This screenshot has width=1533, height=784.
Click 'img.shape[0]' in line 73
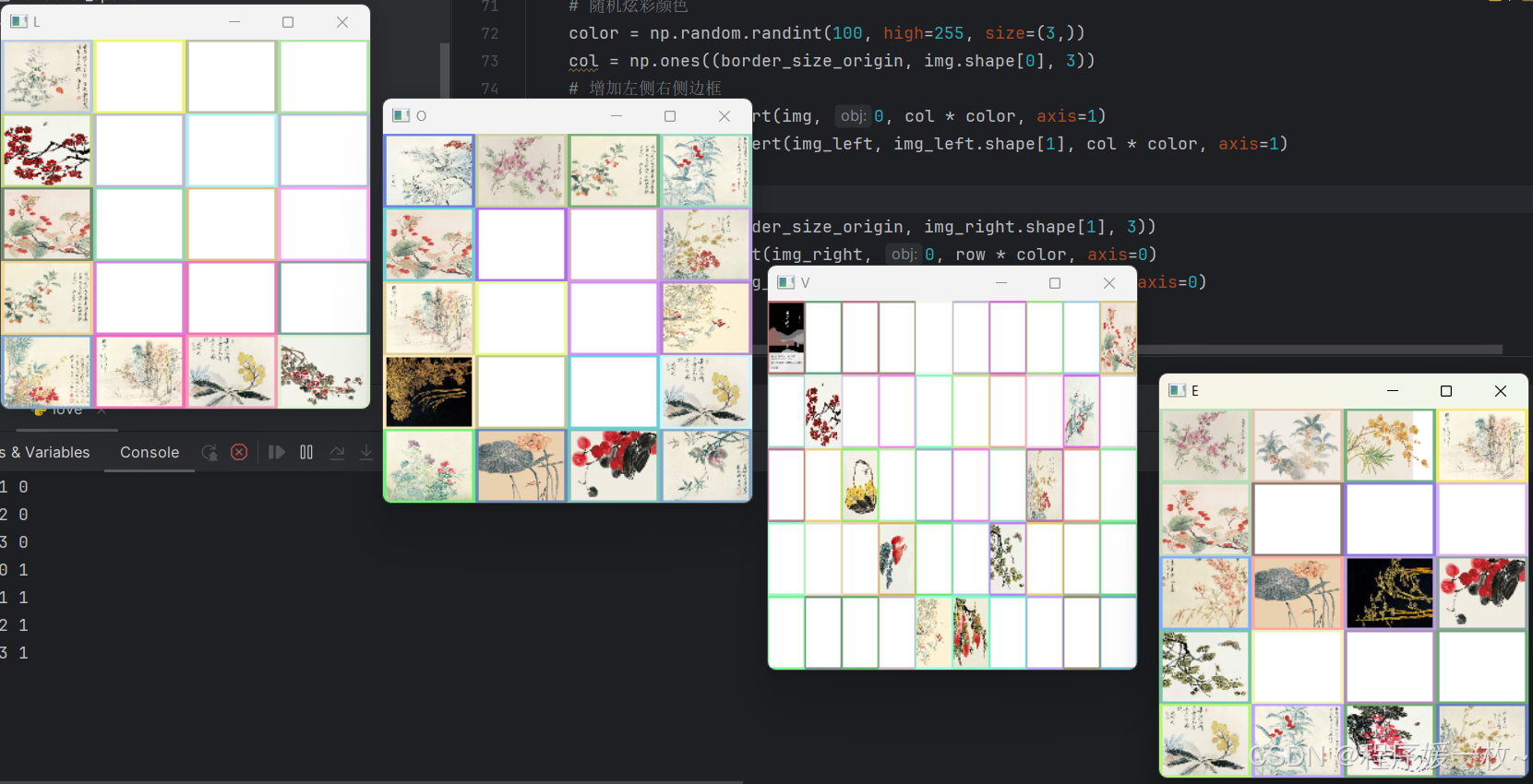click(x=985, y=61)
